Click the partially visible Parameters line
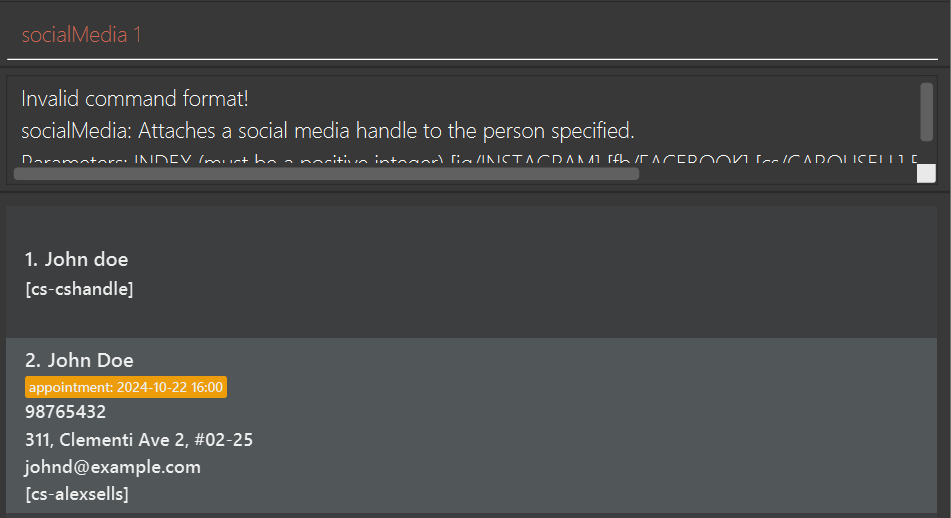This screenshot has height=518, width=951. [469, 159]
